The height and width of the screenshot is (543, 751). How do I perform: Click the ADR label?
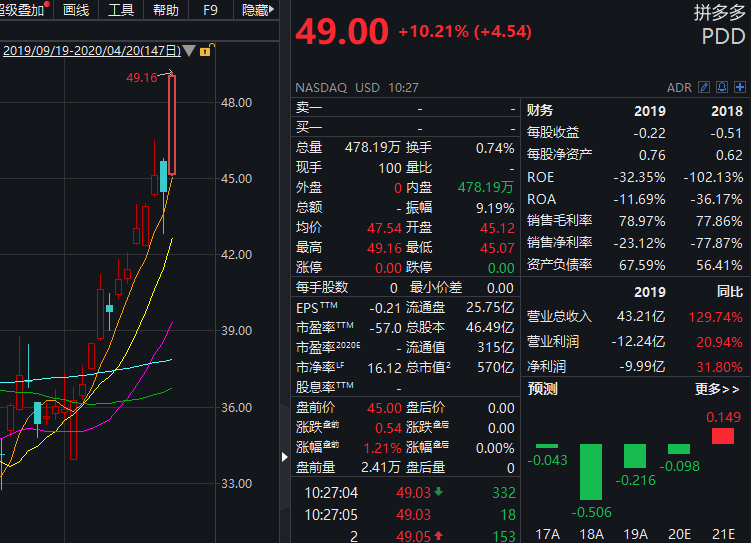pyautogui.click(x=679, y=88)
